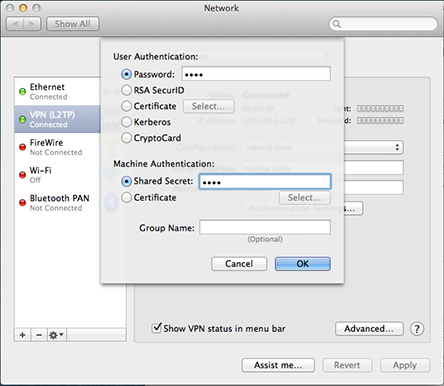Click the Show All toolbar button
The height and width of the screenshot is (386, 444).
click(73, 24)
